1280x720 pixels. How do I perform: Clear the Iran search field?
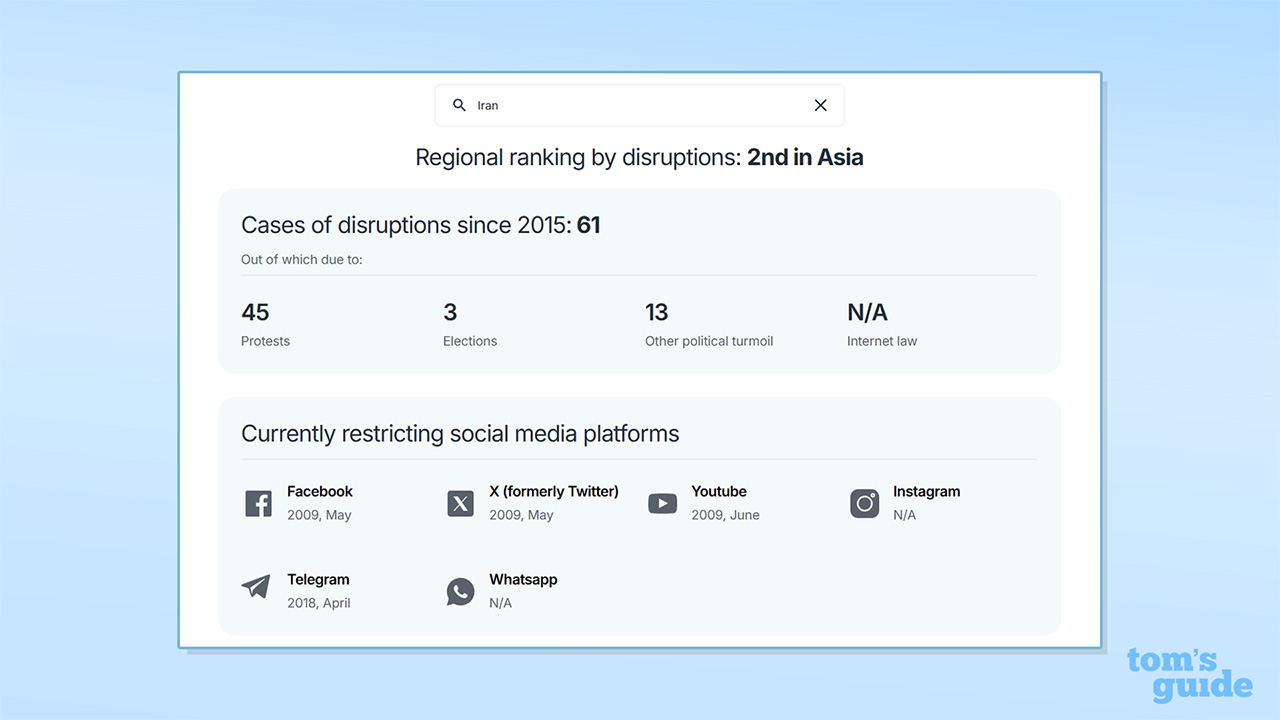820,105
